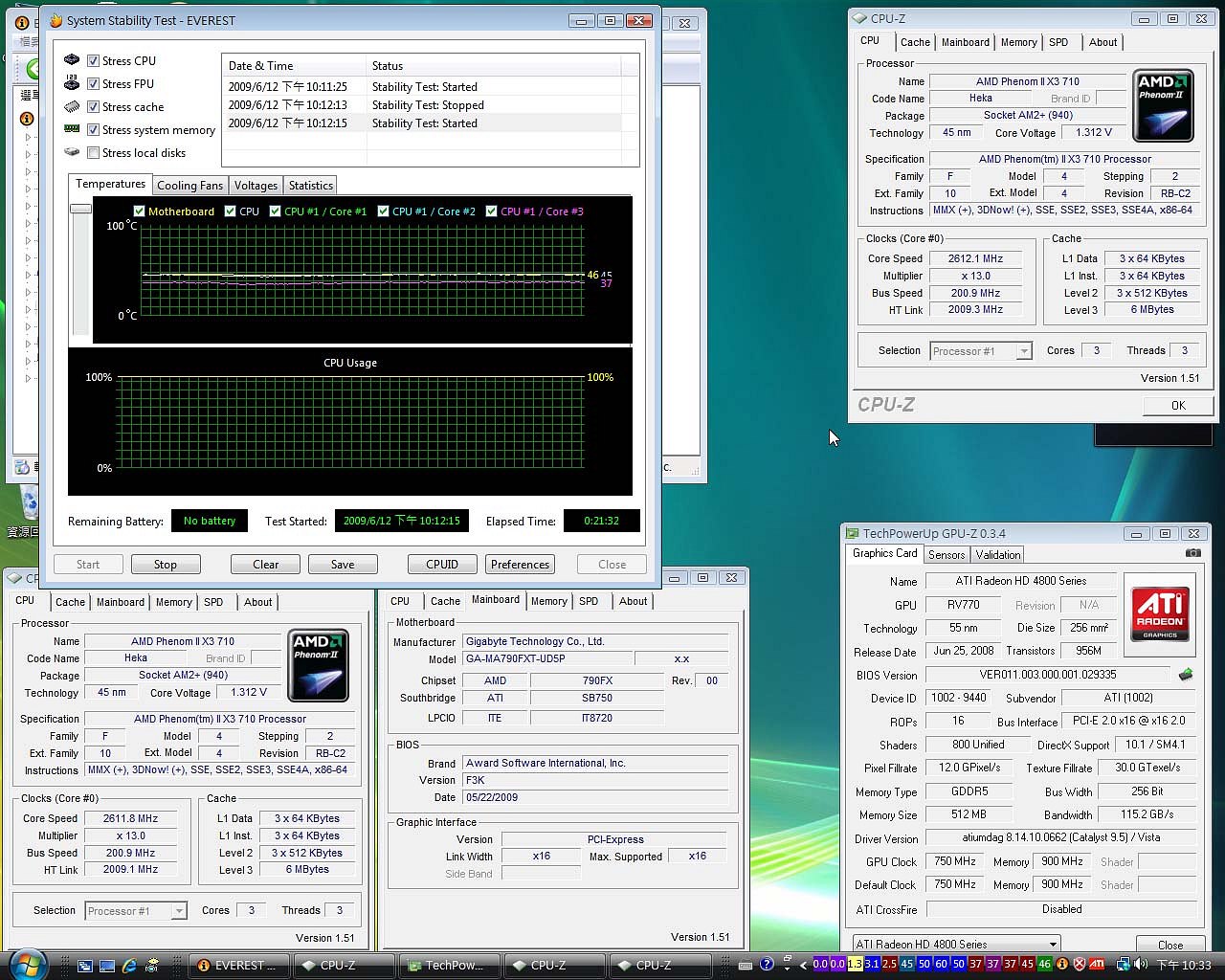Screen dimensions: 1225x980
Task: Open the Processor #1 dropdown in top-right CPU-Z
Action: pos(1023,351)
